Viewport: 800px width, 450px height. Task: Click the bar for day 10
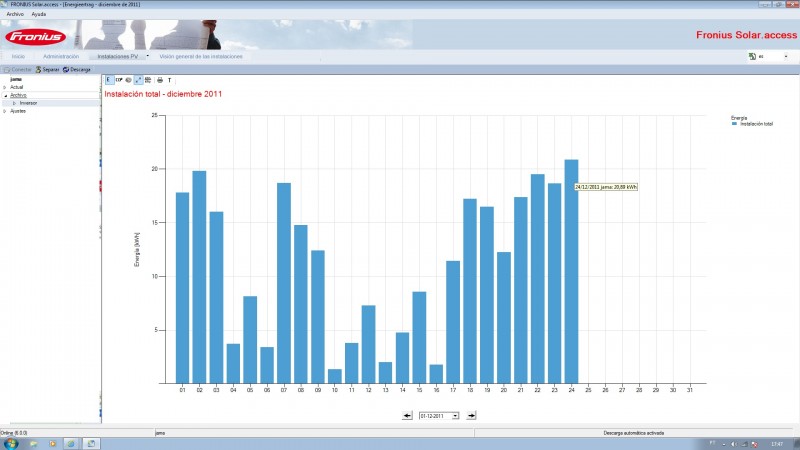pos(335,376)
